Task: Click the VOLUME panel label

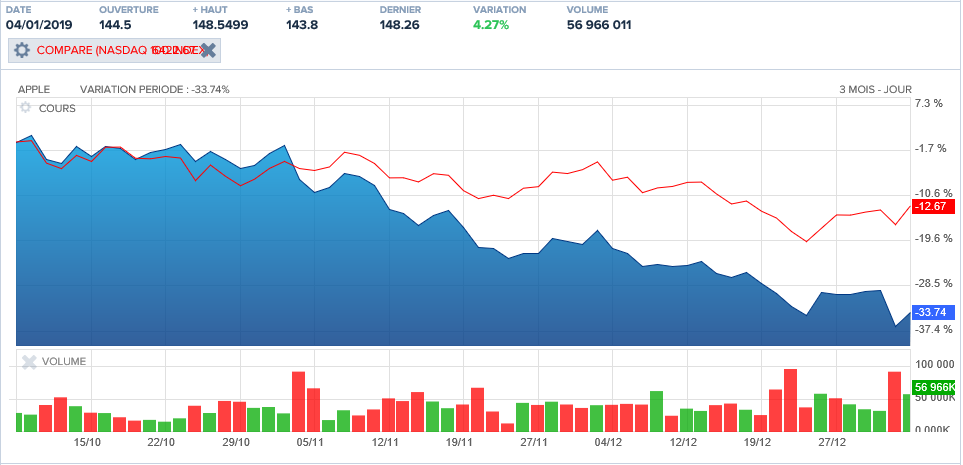Action: coord(64,362)
